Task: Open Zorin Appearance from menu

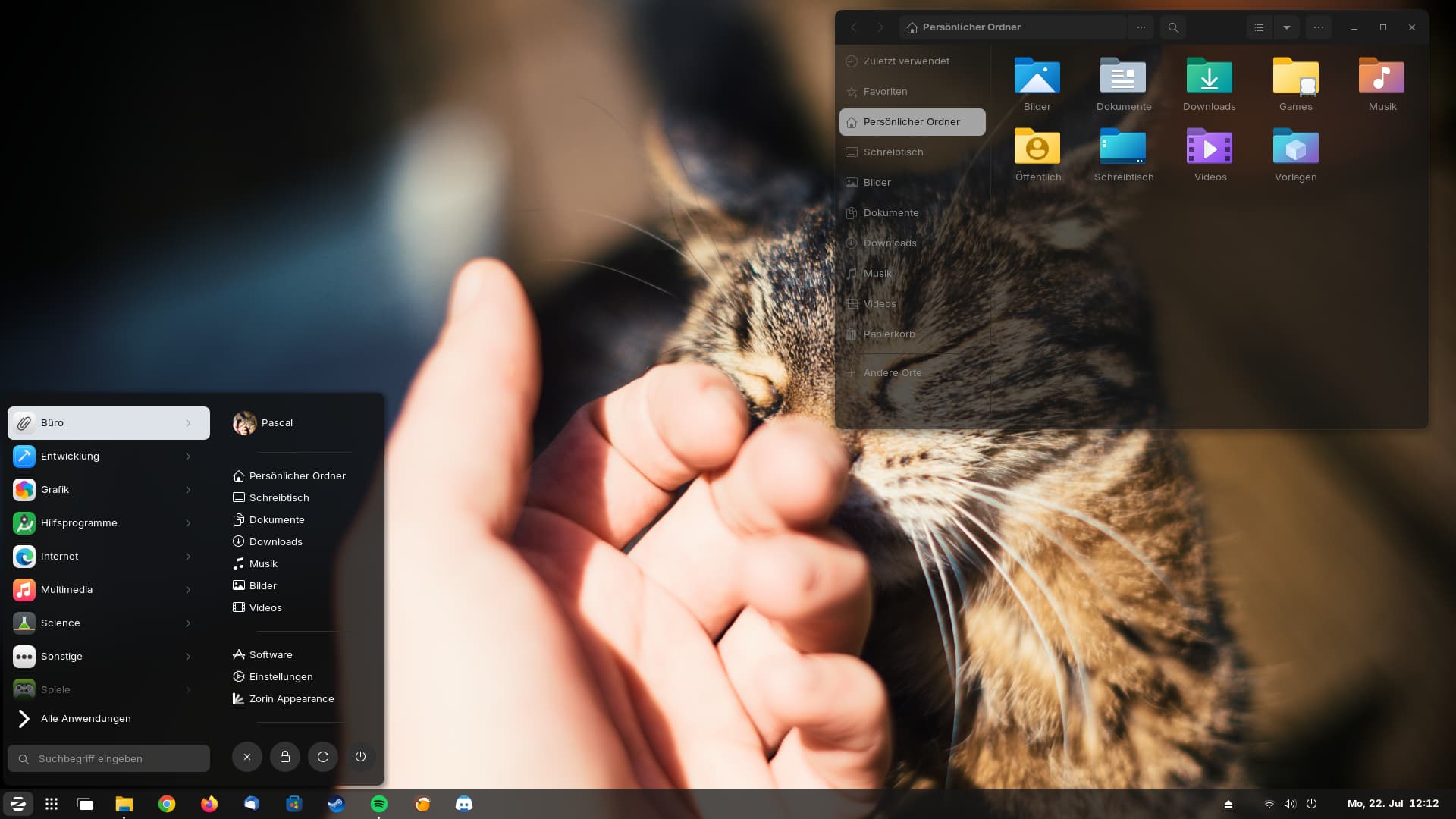Action: pos(291,699)
